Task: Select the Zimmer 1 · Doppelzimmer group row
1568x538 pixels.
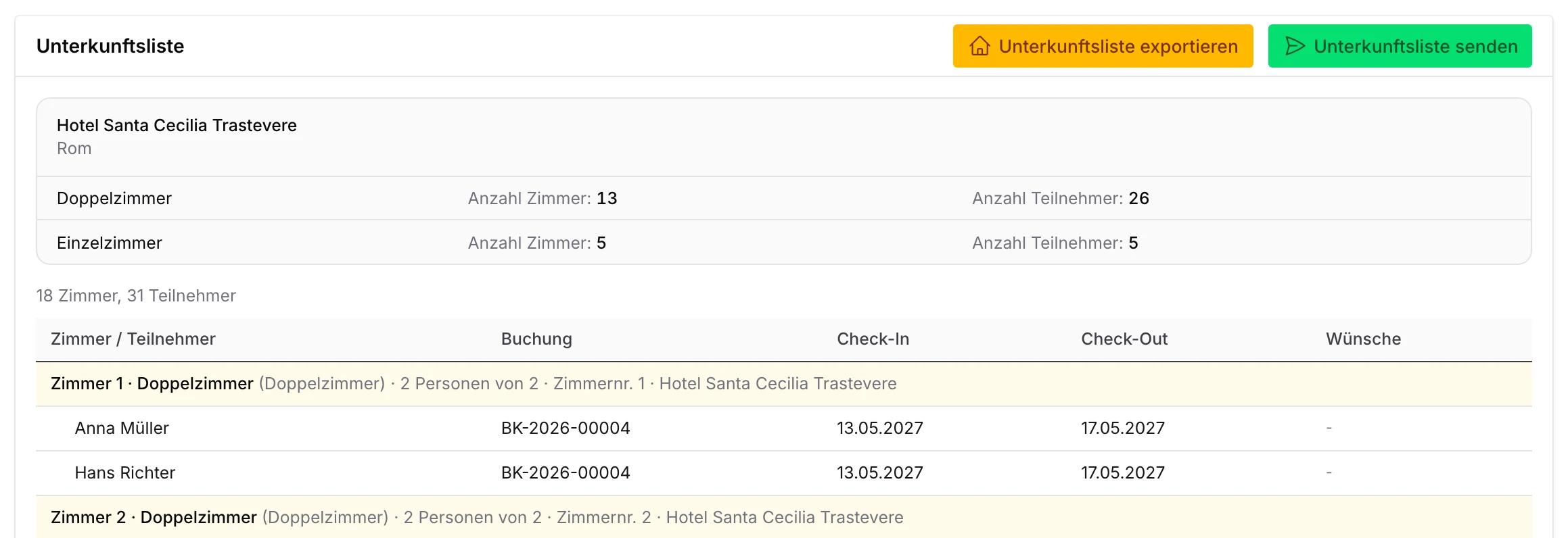Action: pyautogui.click(x=784, y=384)
